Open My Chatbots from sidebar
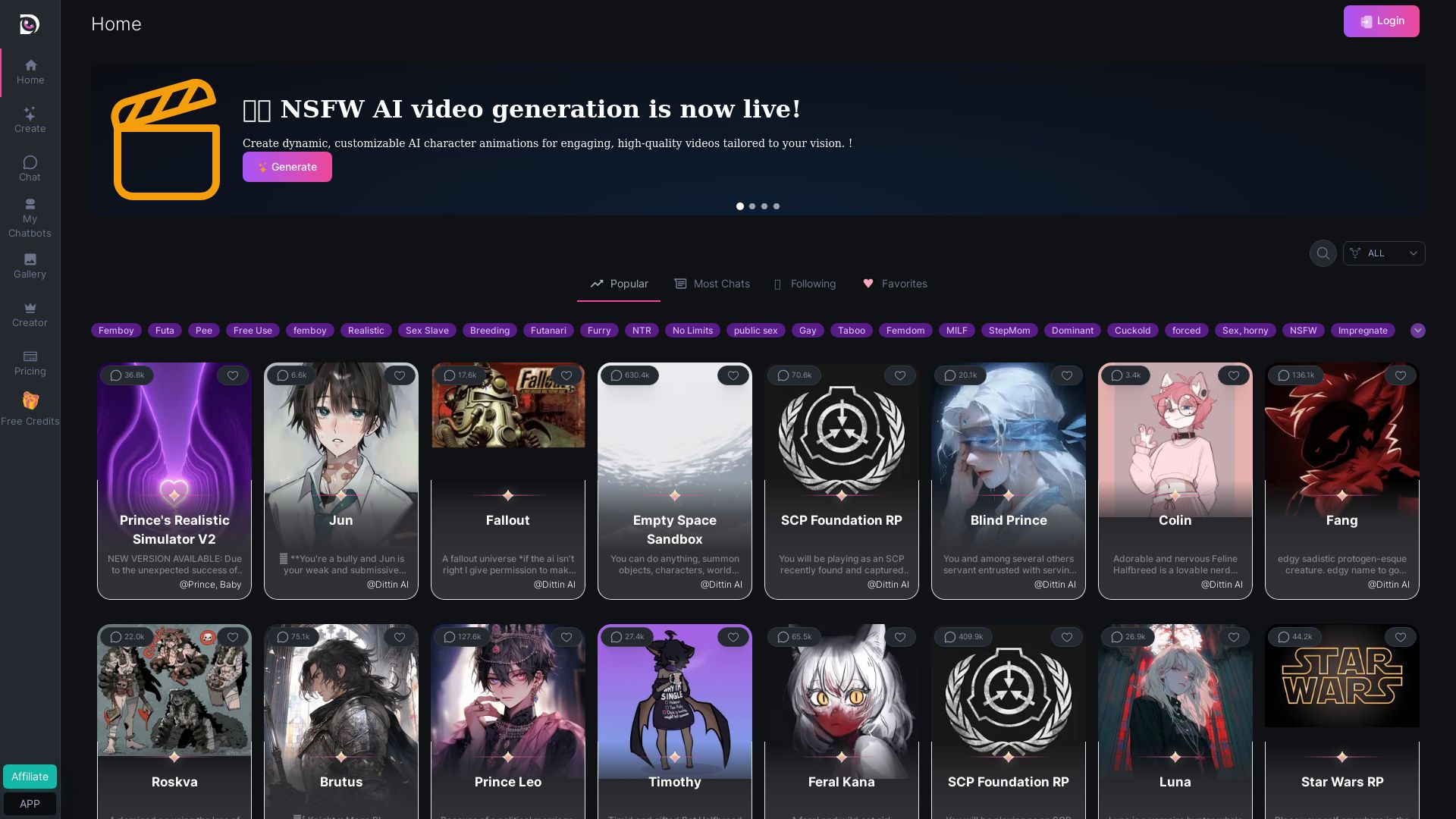Image resolution: width=1456 pixels, height=819 pixels. 30,218
